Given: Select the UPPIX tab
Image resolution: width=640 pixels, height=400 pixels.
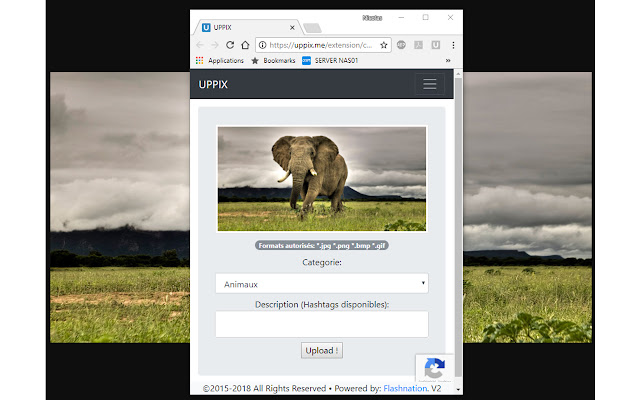Looking at the screenshot, I should click(248, 27).
